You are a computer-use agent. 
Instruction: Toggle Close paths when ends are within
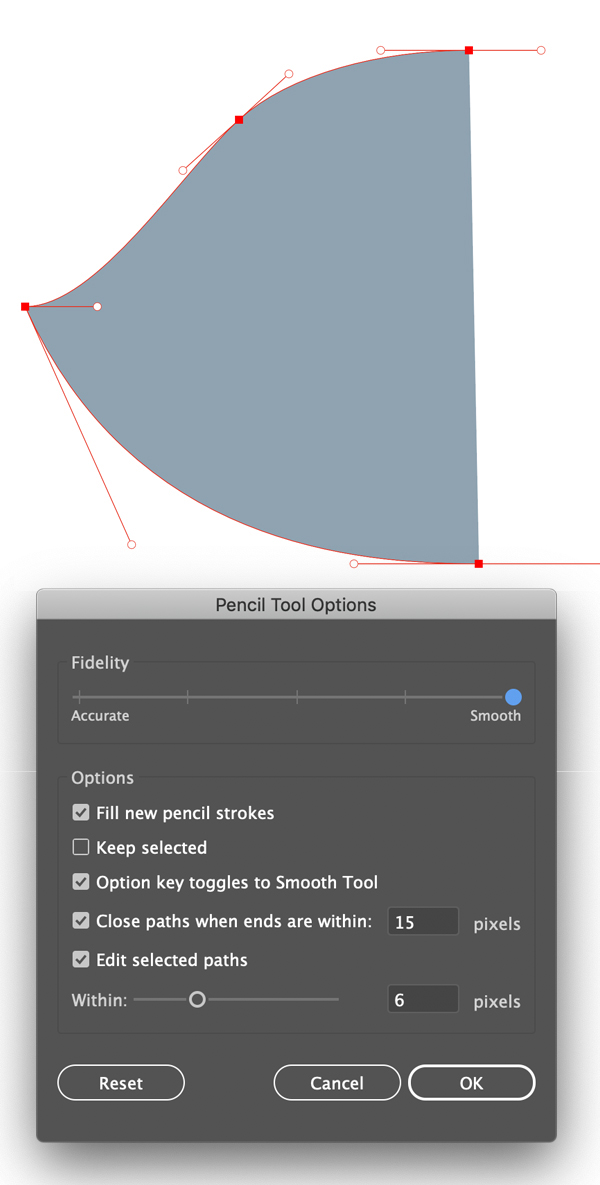[81, 921]
